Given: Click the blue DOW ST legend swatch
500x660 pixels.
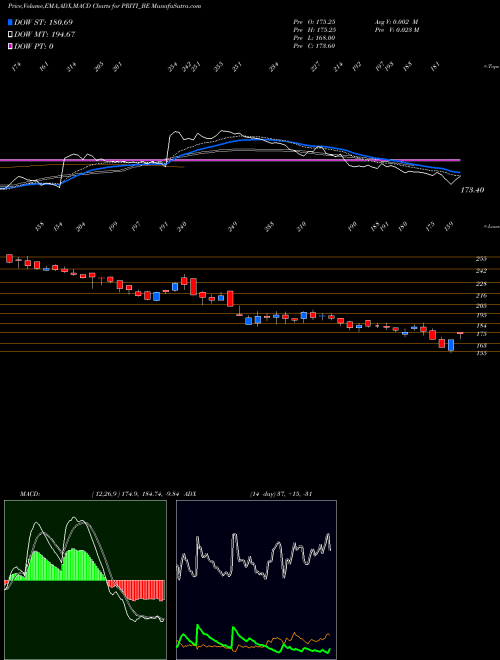Looking at the screenshot, I should (10, 22).
